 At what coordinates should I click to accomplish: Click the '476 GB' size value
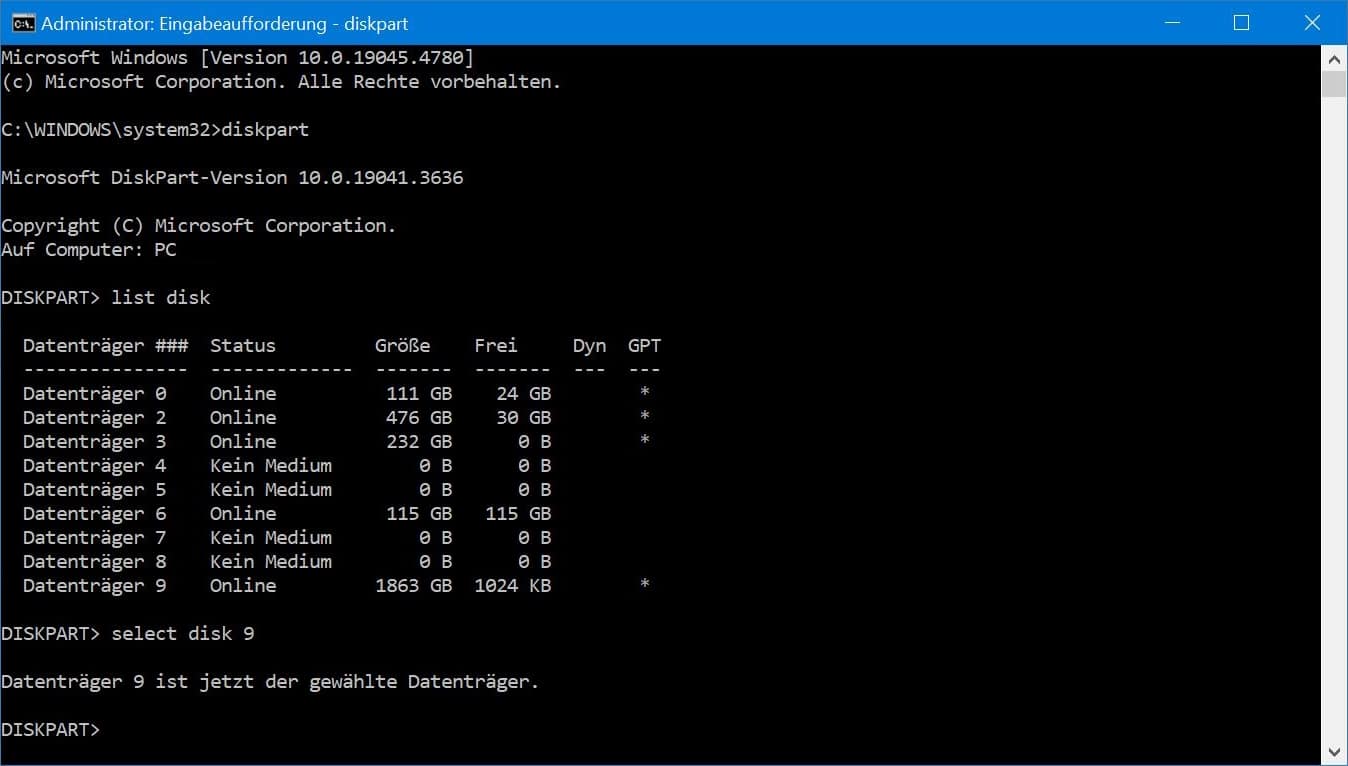[419, 418]
